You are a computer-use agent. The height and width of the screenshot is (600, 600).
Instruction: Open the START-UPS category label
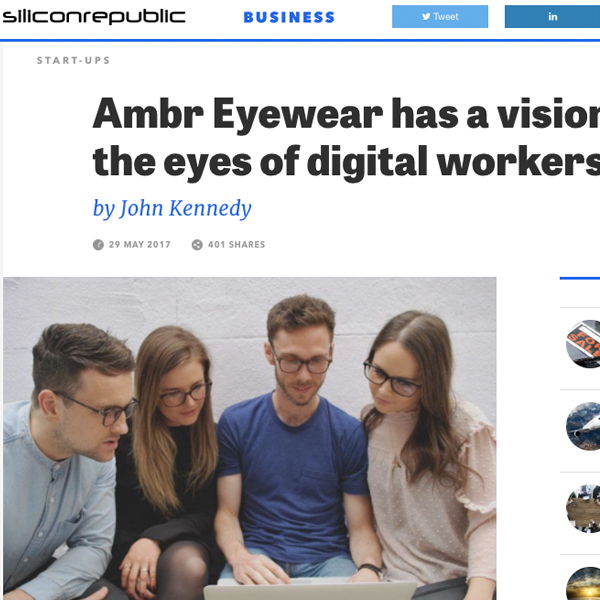tap(73, 60)
